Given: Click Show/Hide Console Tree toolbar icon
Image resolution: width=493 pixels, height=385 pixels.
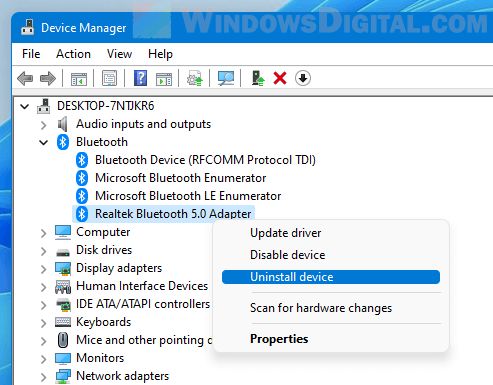Looking at the screenshot, I should tap(79, 79).
